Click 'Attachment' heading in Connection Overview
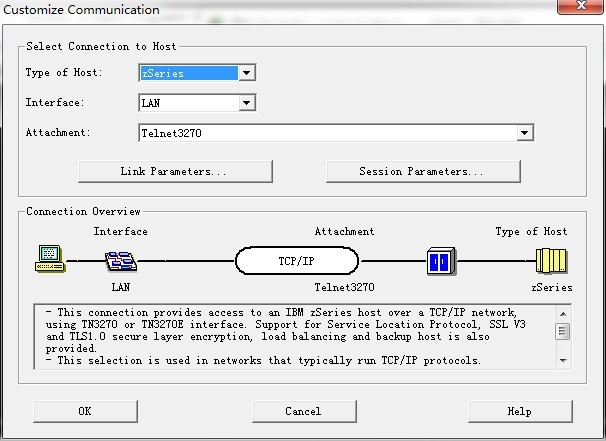Screen dimensions: 606x441 [x=344, y=231]
